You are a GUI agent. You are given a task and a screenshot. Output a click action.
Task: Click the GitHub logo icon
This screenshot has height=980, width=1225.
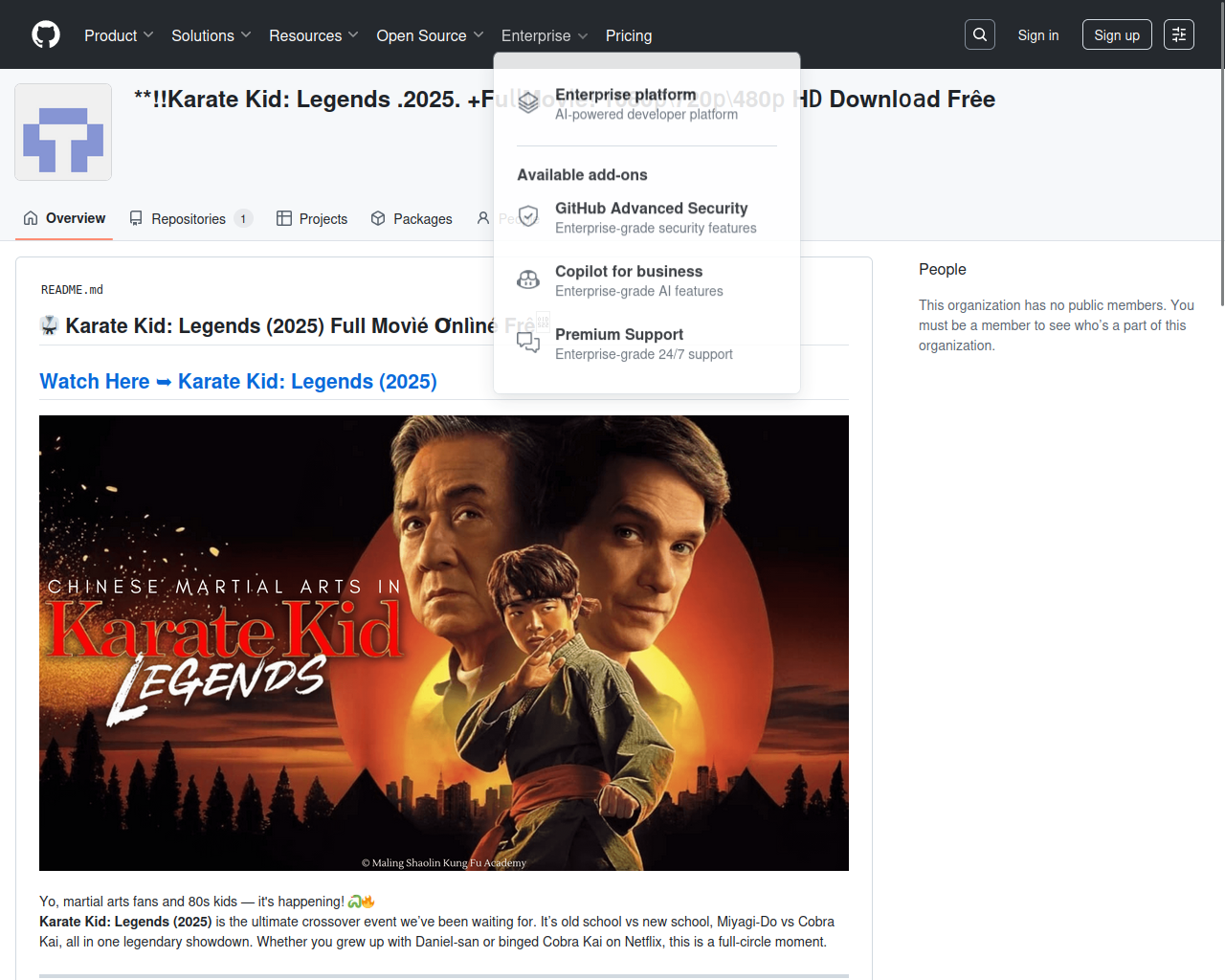tap(46, 35)
